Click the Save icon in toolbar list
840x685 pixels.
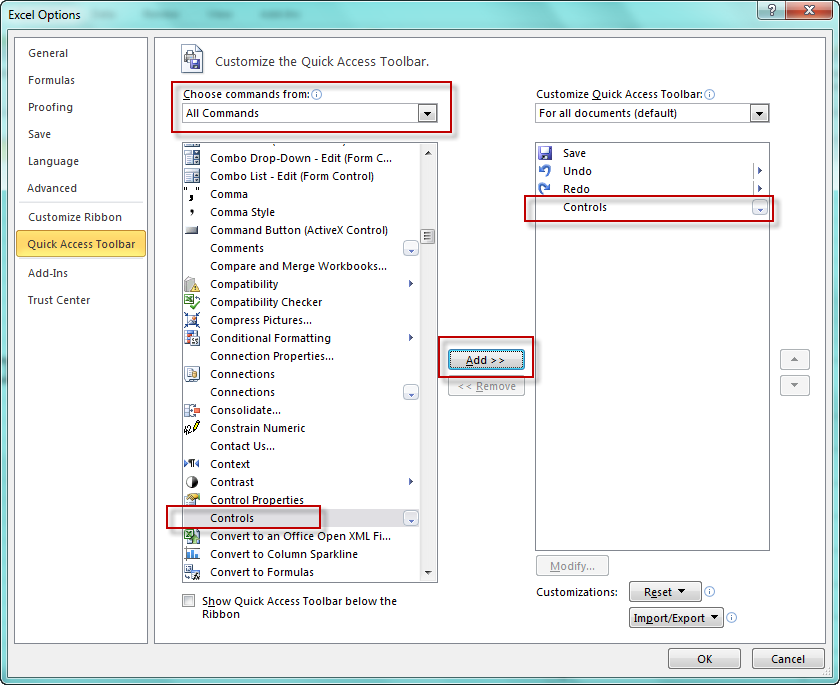point(545,153)
